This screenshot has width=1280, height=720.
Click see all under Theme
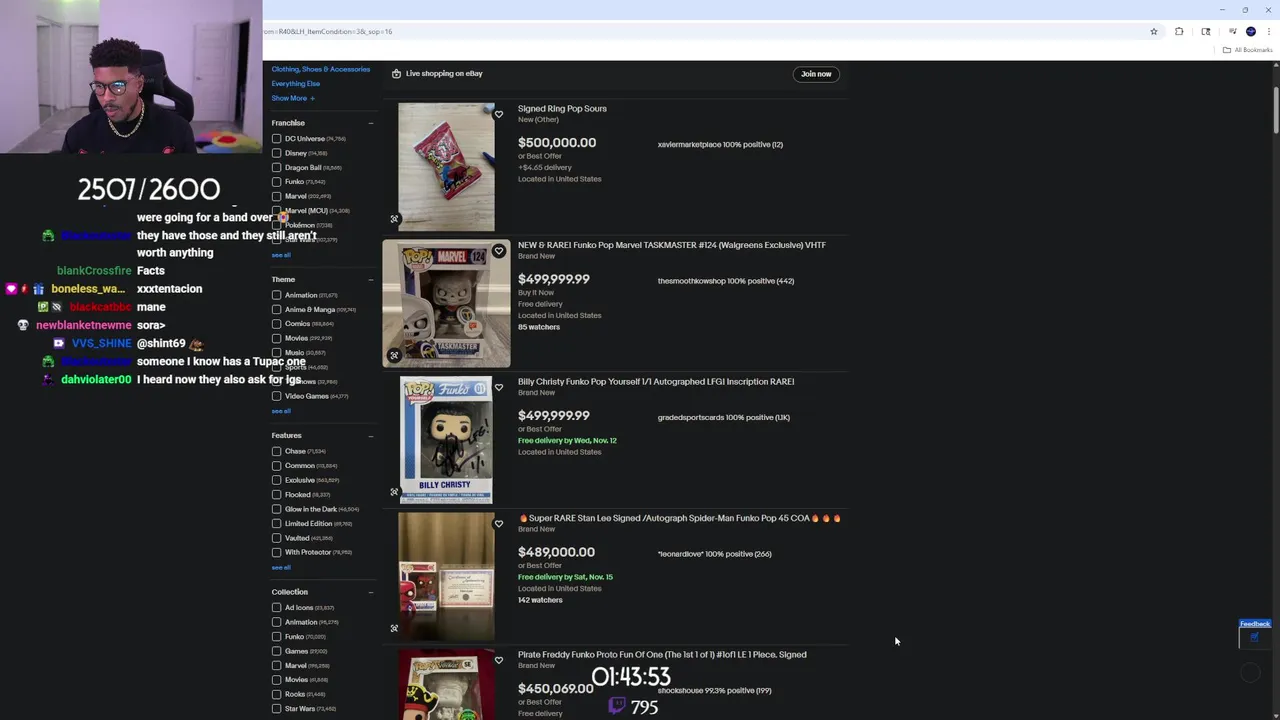(x=281, y=411)
